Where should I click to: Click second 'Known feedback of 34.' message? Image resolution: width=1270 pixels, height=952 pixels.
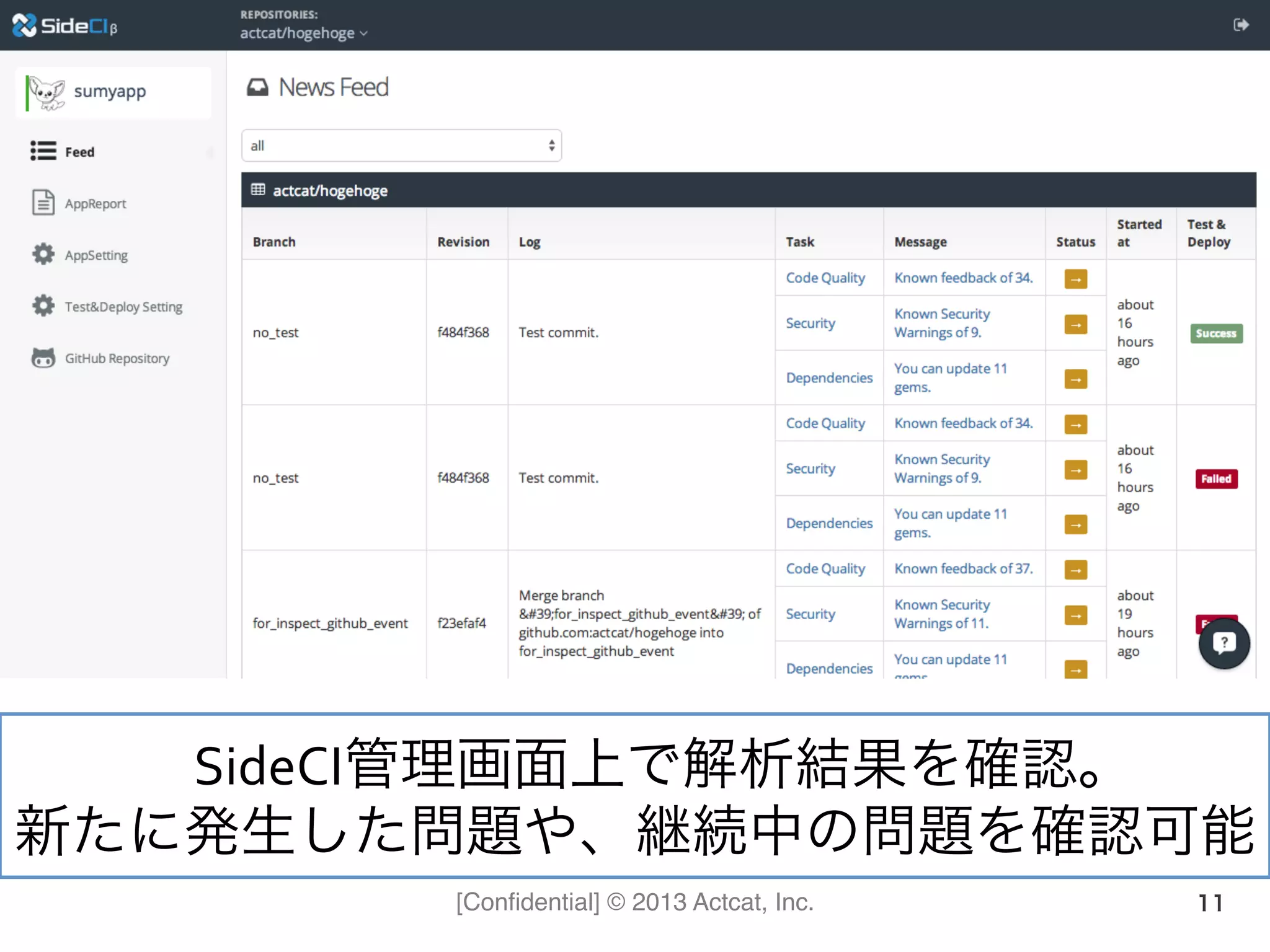tap(964, 423)
